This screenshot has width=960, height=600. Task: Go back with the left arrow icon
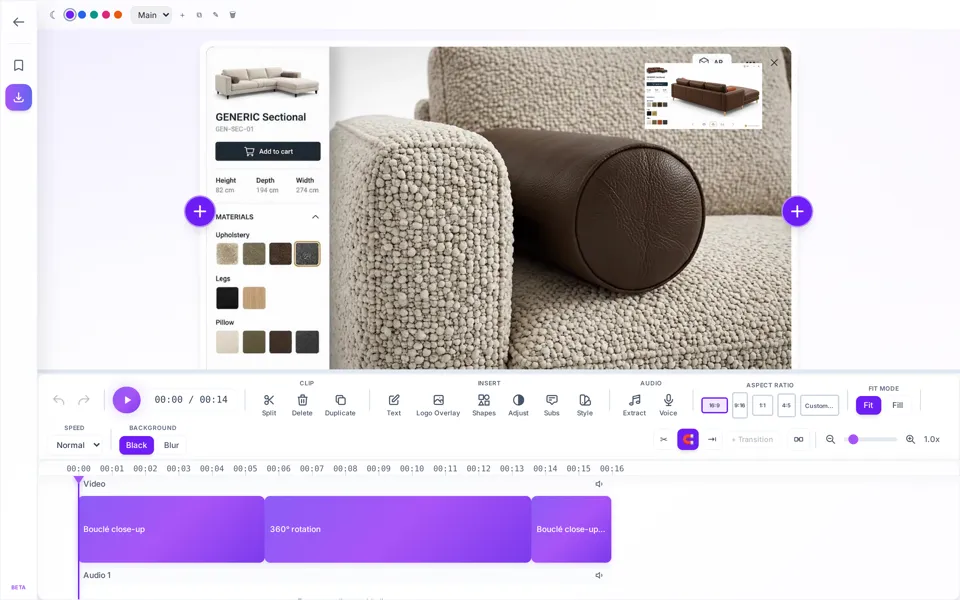[x=18, y=22]
